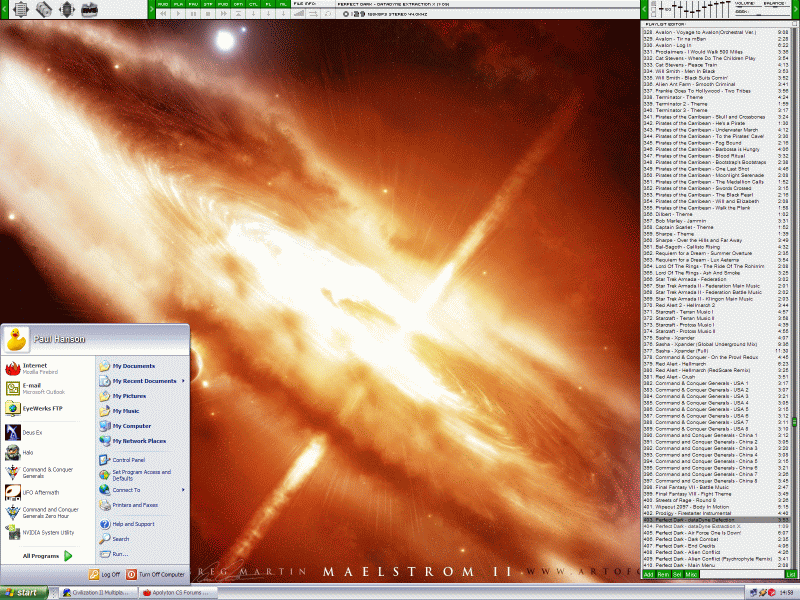Expand All Programs list
This screenshot has height=600, width=800.
tap(47, 556)
